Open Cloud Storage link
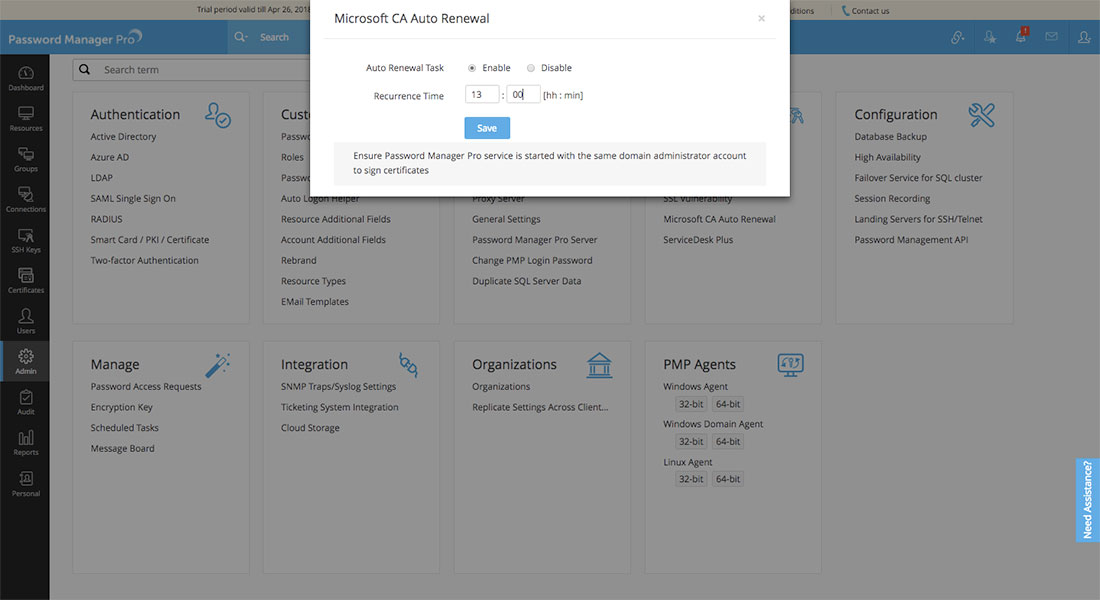 310,428
